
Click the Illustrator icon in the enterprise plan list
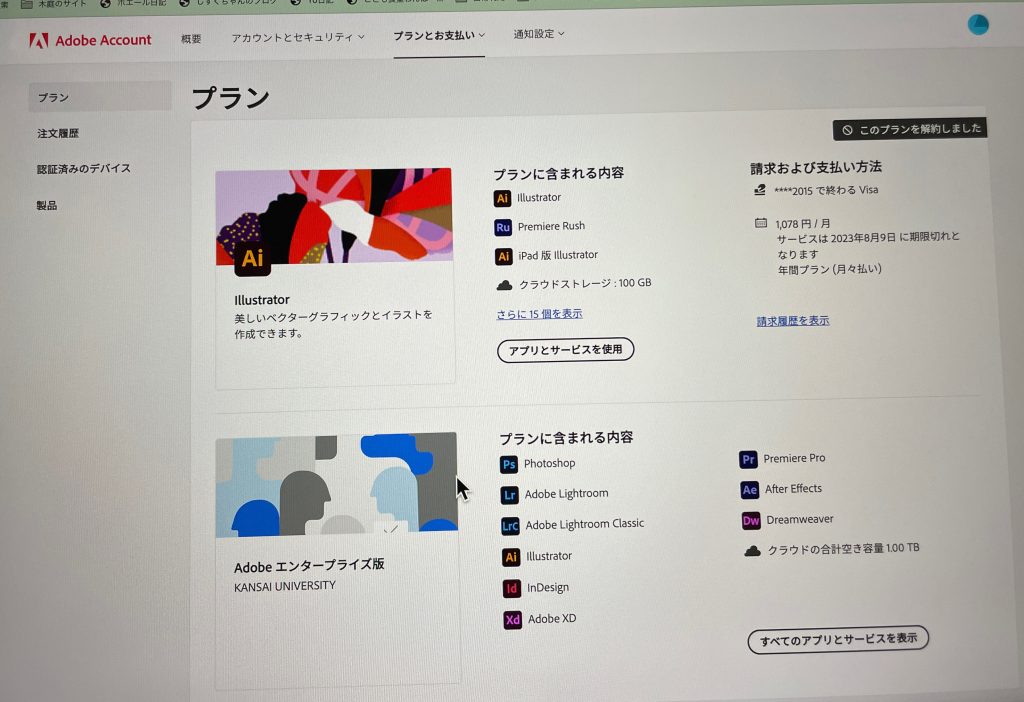511,557
